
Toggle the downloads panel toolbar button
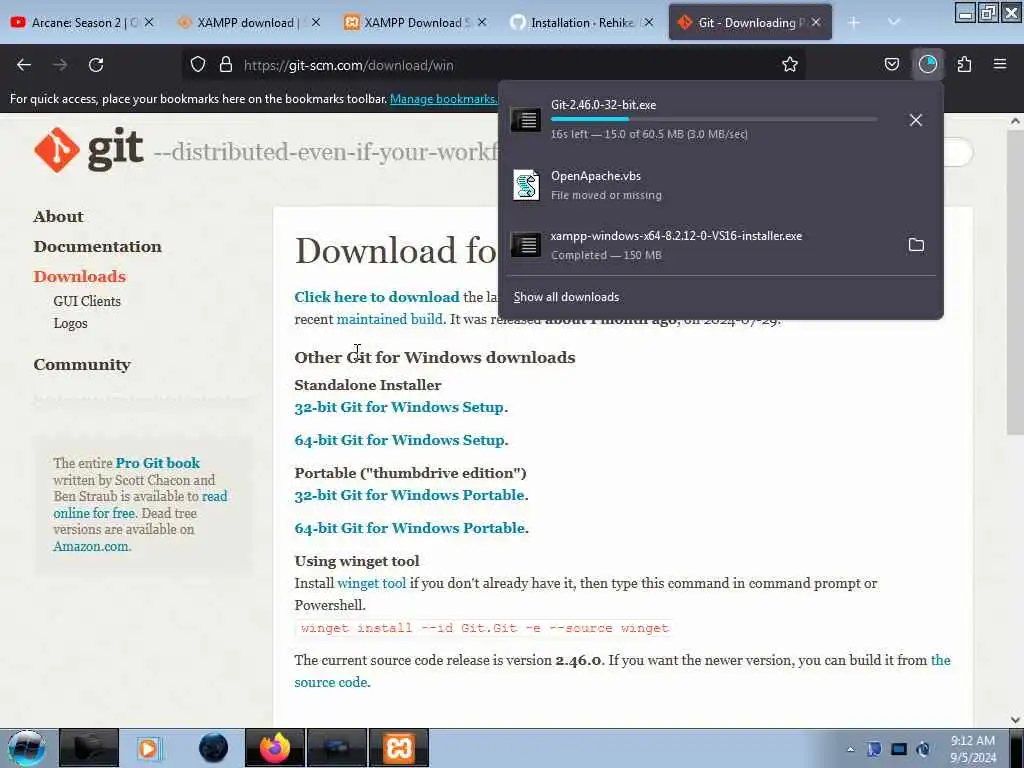927,65
